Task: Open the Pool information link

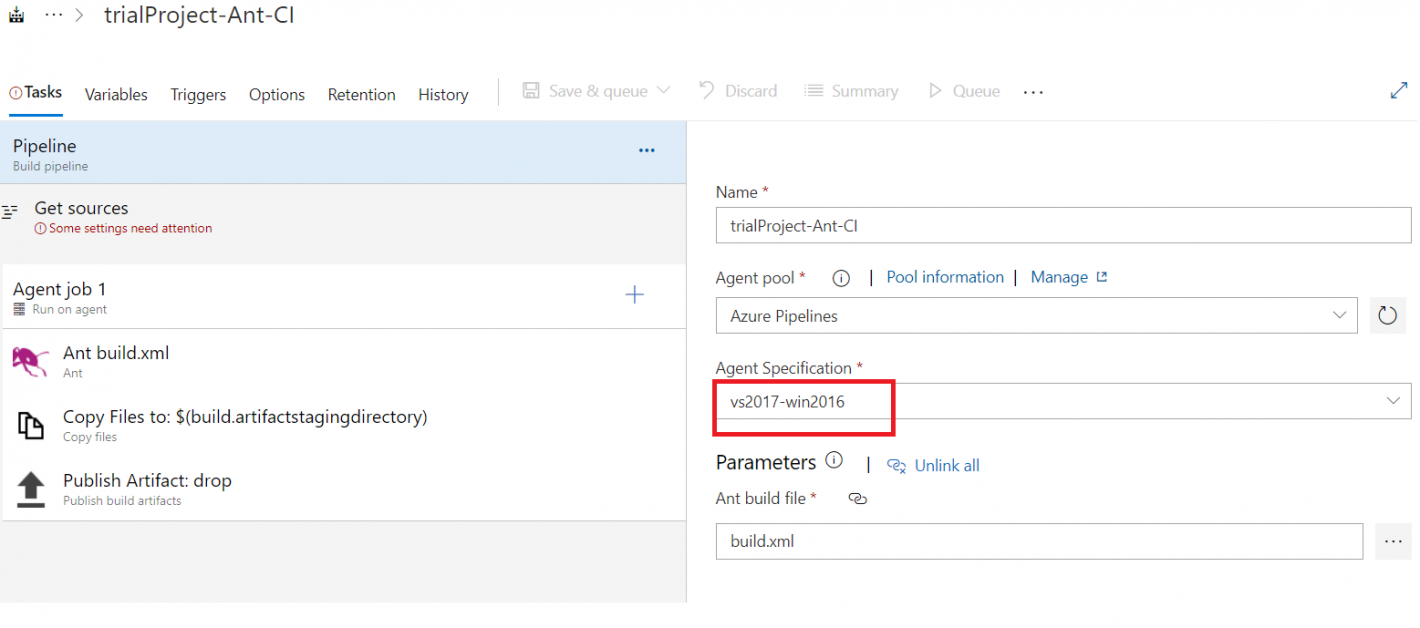Action: click(944, 277)
